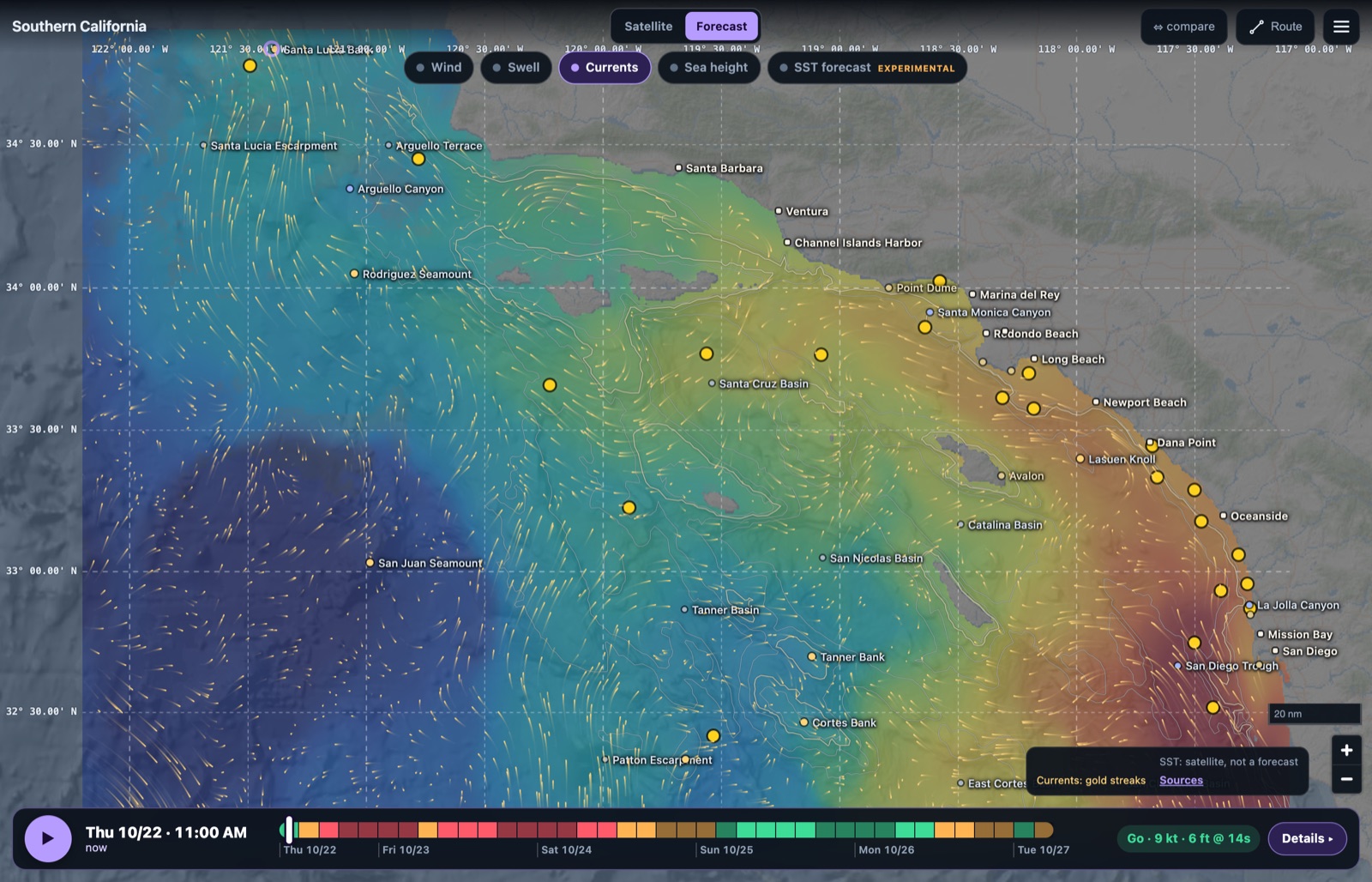This screenshot has width=1372, height=882.
Task: Open the Sources link
Action: (x=1181, y=781)
